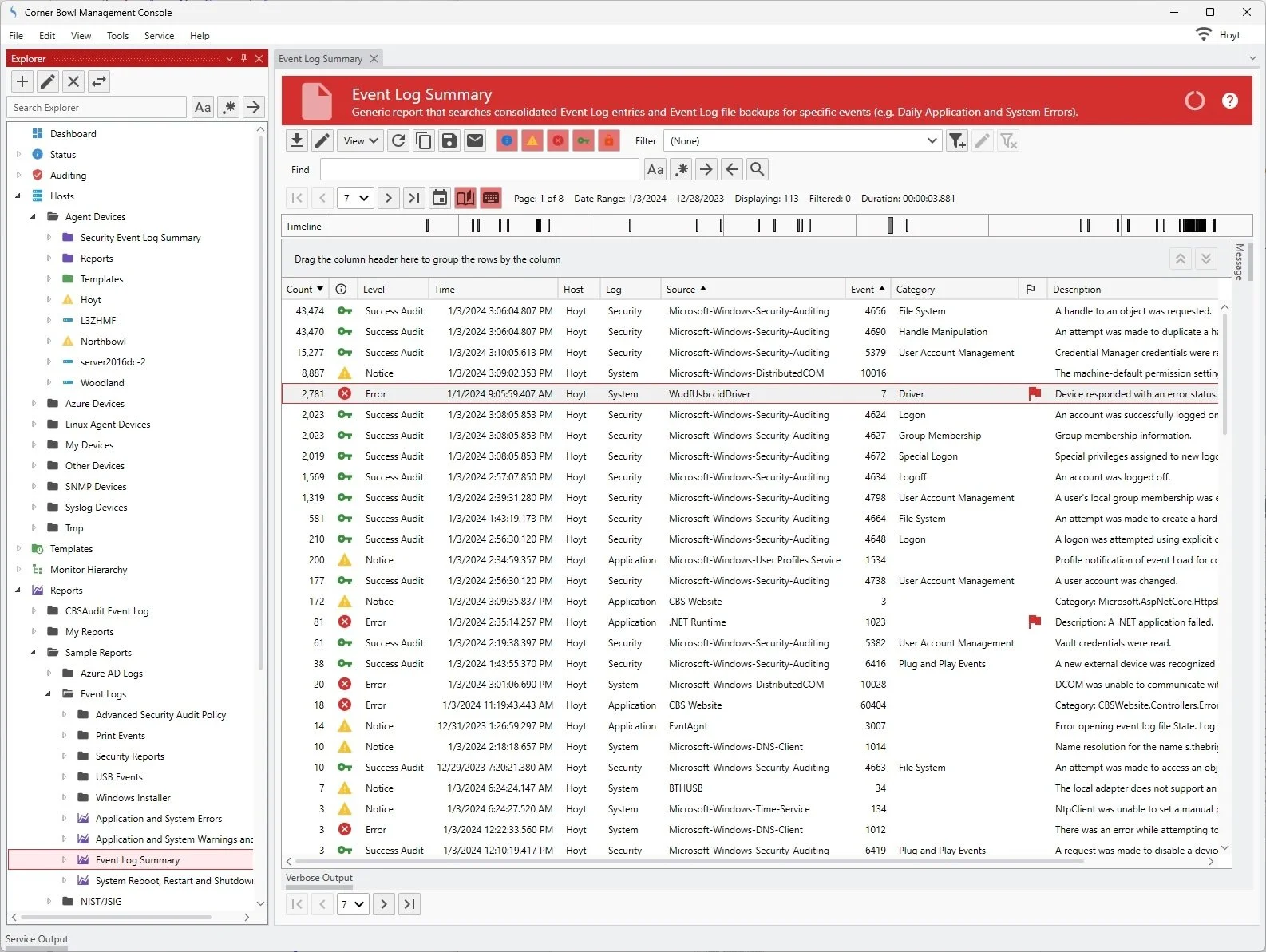Toggle Success Audit key filter
Viewport: 1266px width, 952px height.
(x=584, y=140)
